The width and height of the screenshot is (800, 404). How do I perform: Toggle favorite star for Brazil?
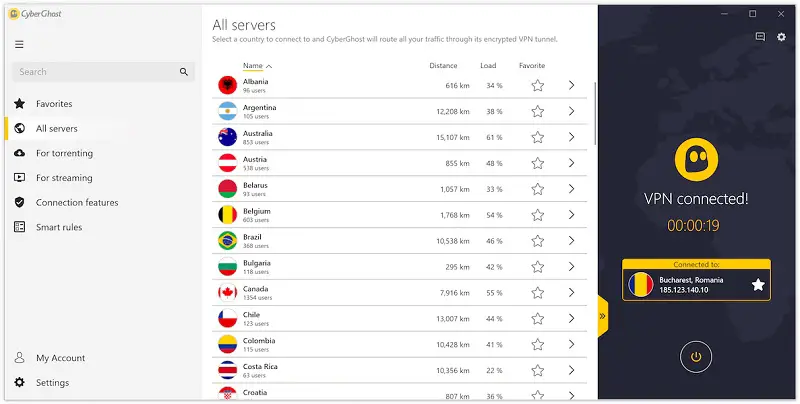pos(537,241)
